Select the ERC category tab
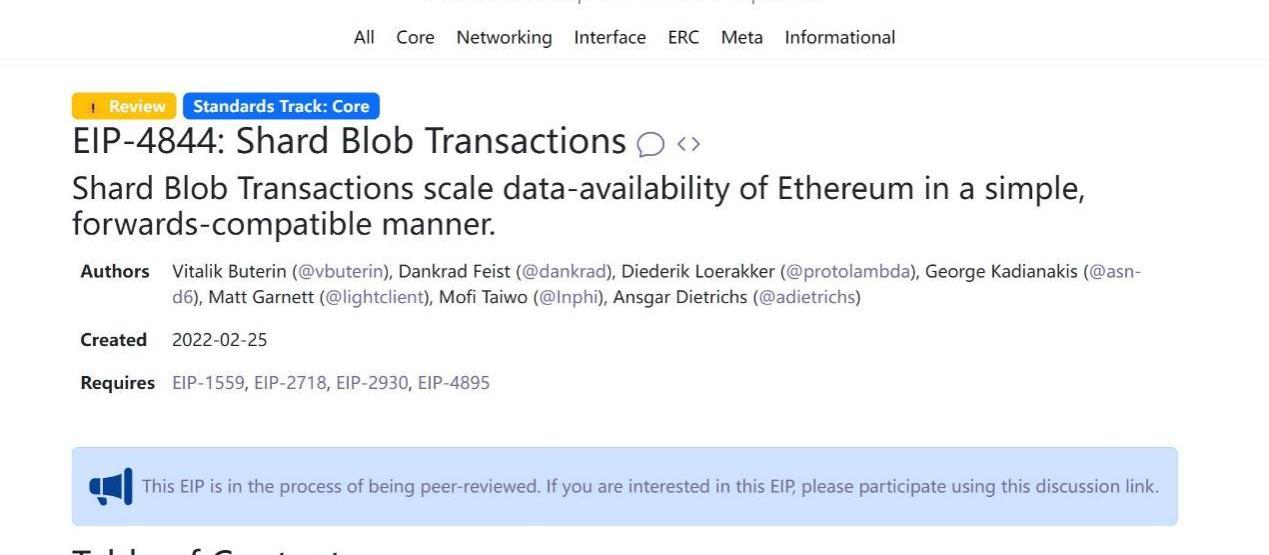Viewport: 1269px width, 555px height. (683, 38)
